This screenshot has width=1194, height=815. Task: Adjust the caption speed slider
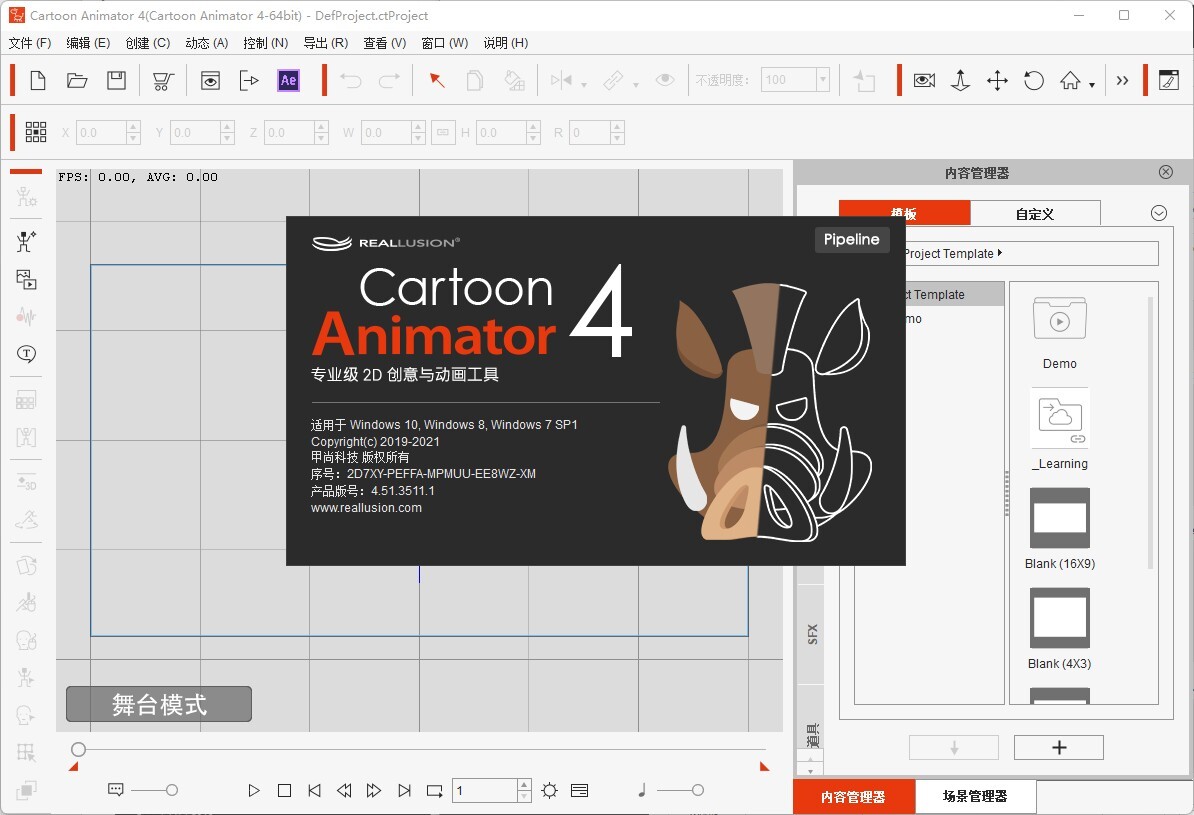click(x=155, y=791)
